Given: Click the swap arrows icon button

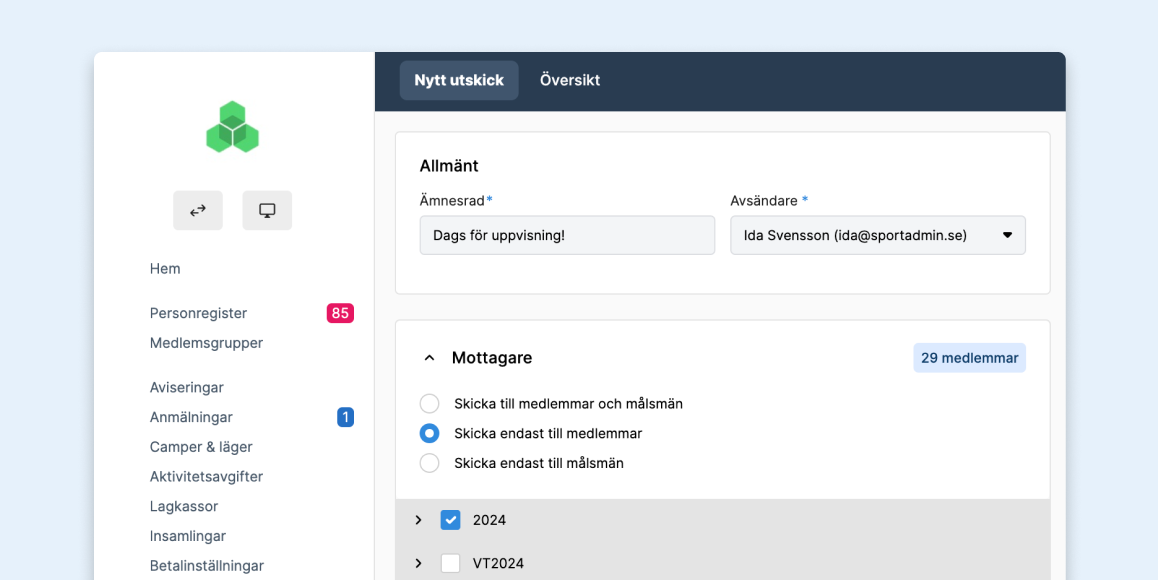Looking at the screenshot, I should [198, 210].
